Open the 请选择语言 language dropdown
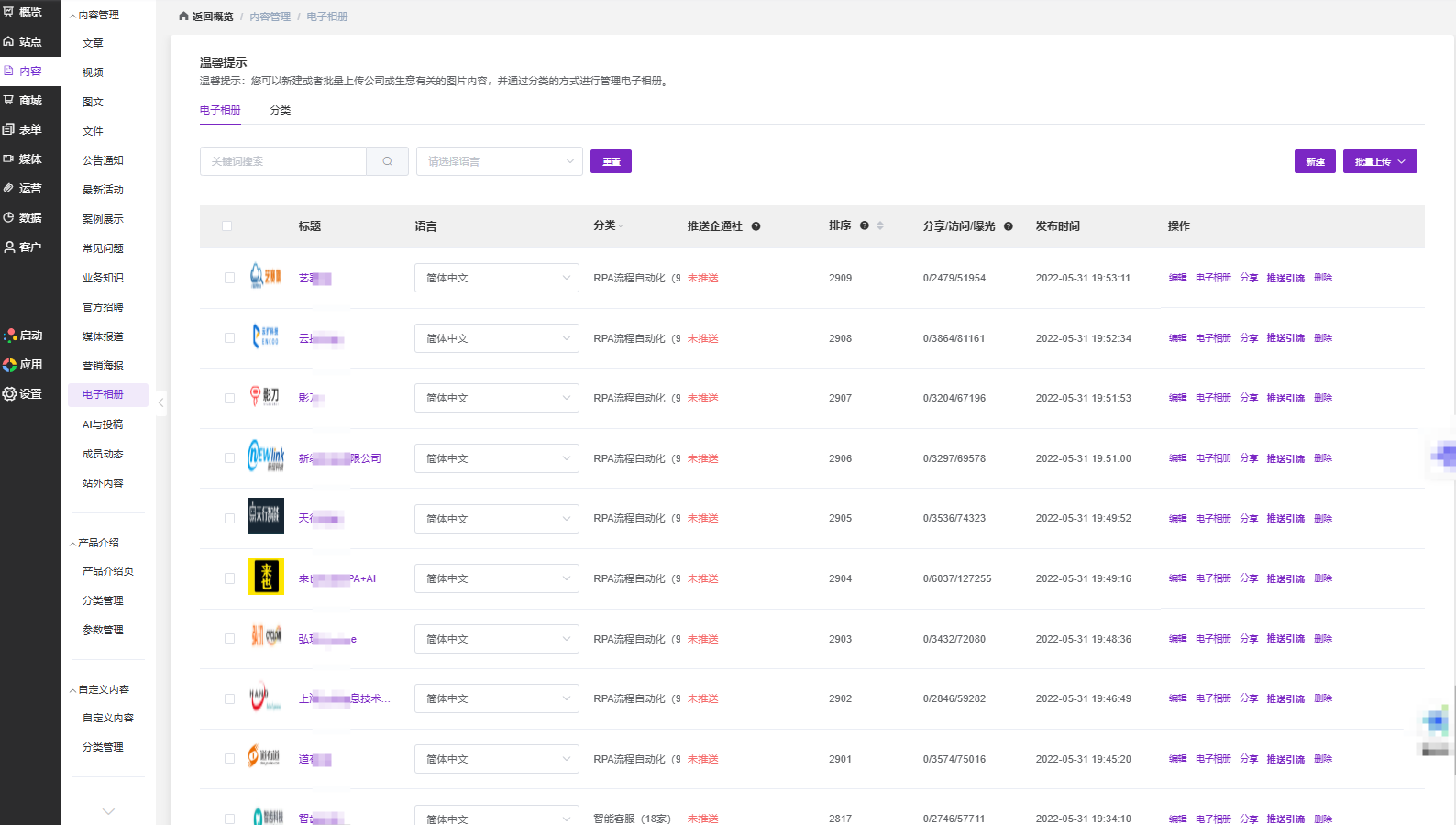The image size is (1456, 825). [499, 161]
